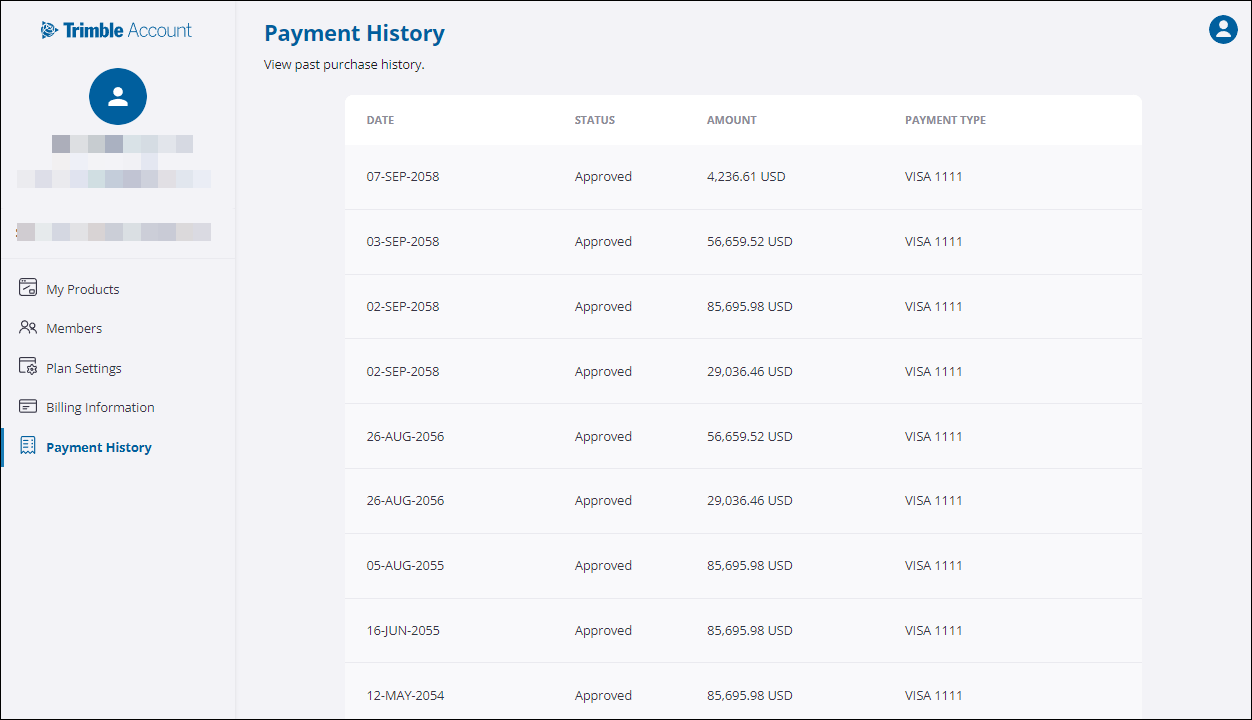The width and height of the screenshot is (1252, 720).
Task: Sort the table by DATE column
Action: 380,120
